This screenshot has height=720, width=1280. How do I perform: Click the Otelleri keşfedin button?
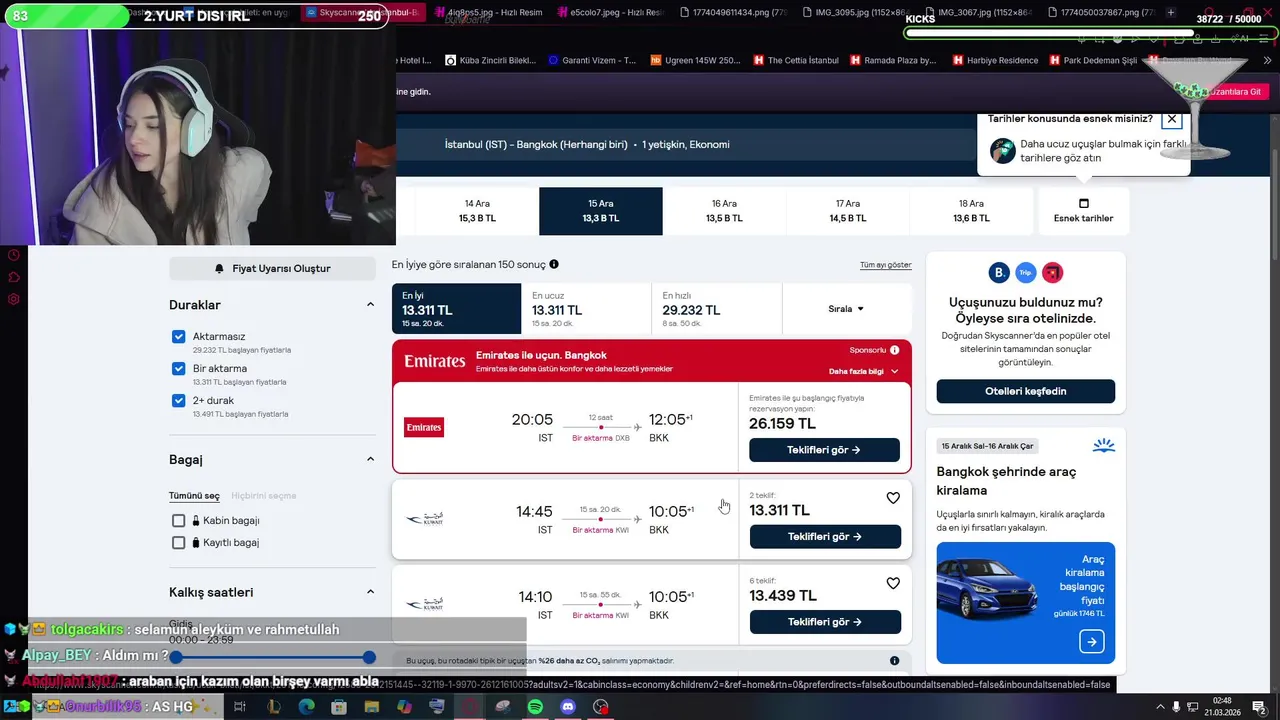tap(1025, 391)
